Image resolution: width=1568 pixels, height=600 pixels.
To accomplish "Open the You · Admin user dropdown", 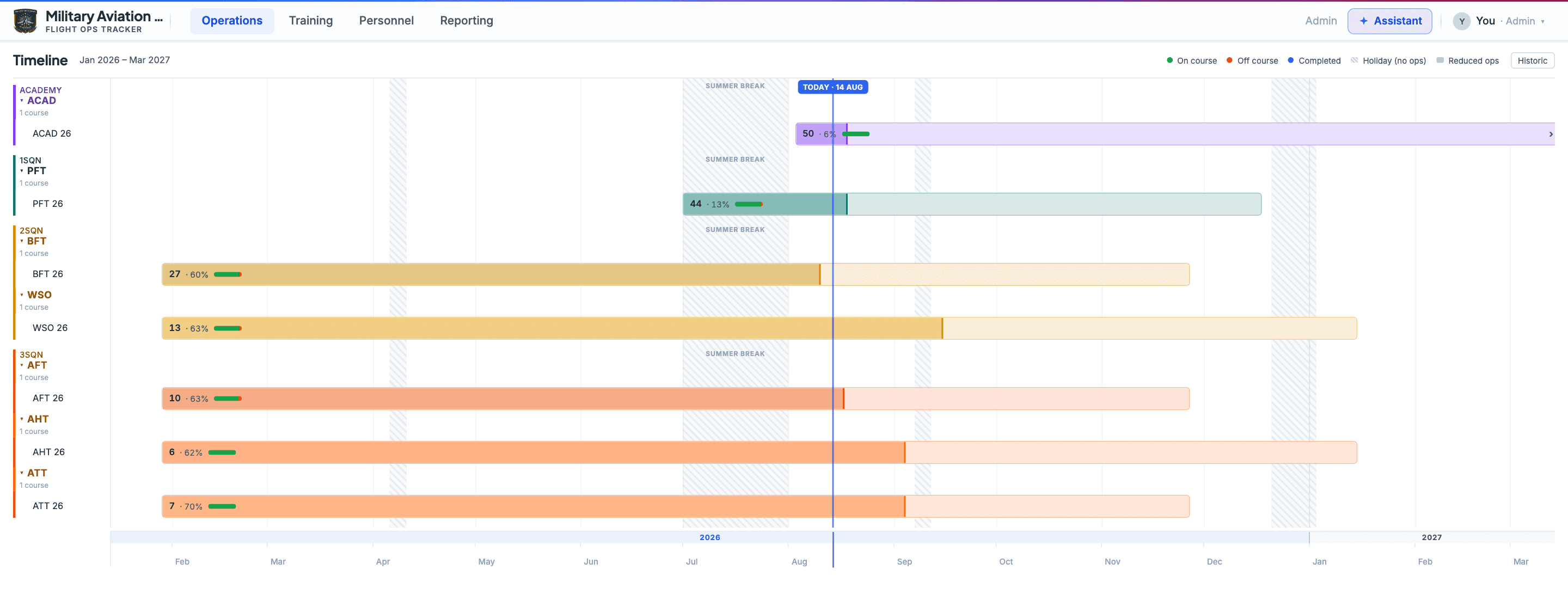I will (1499, 21).
